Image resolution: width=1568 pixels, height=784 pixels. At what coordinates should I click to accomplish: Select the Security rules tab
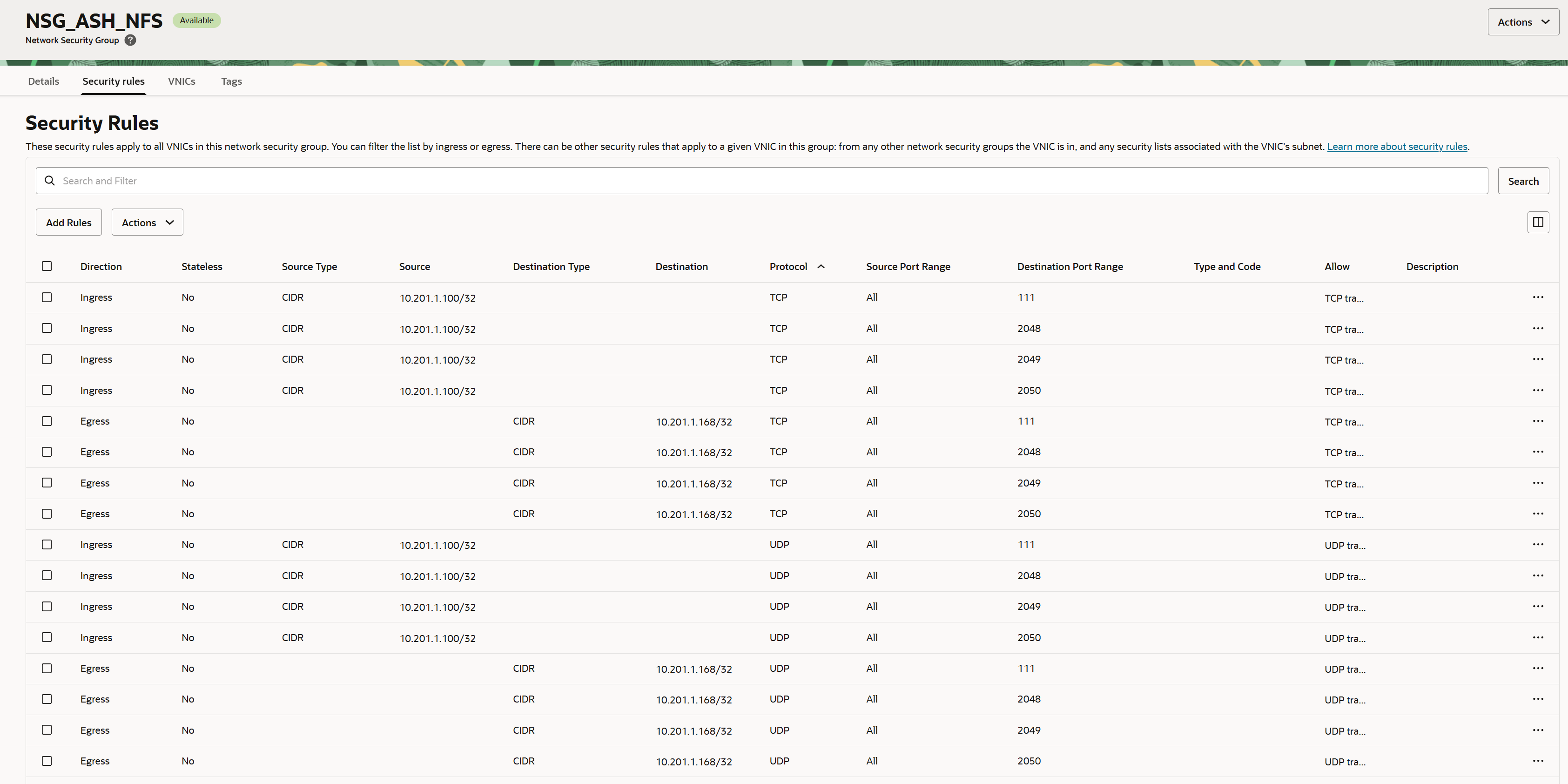114,81
